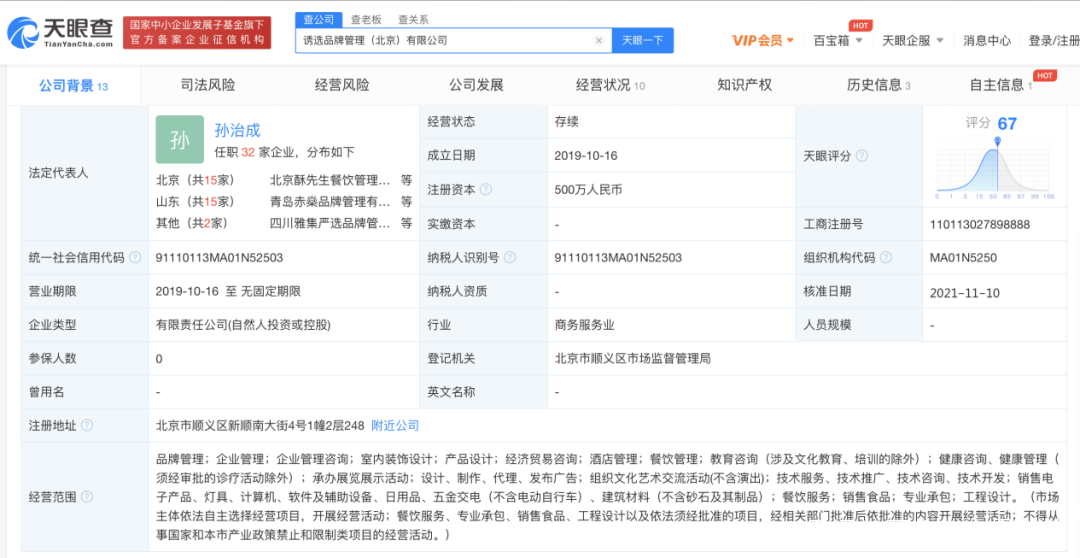The width and height of the screenshot is (1080, 558).
Task: Clear the search box with the X icon
Action: [598, 41]
